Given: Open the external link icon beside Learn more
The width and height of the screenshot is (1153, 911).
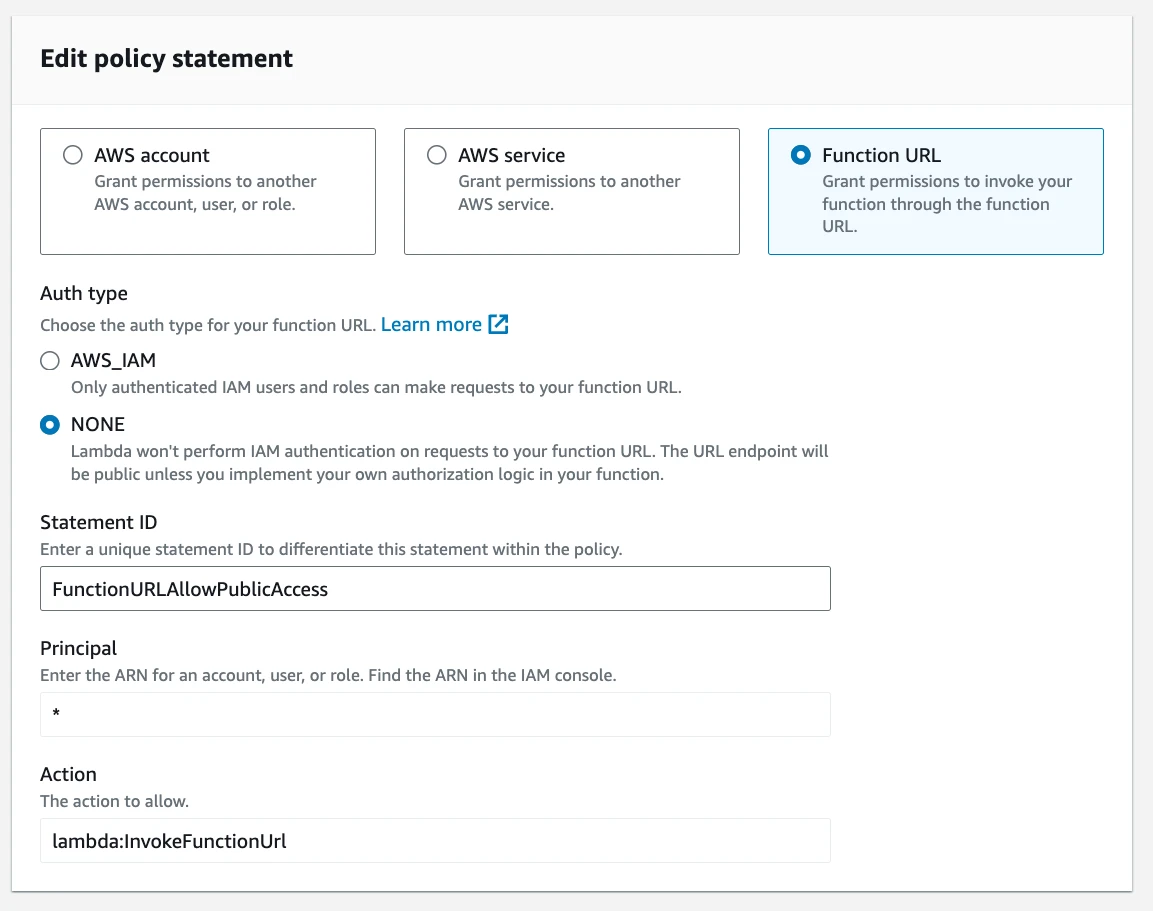Looking at the screenshot, I should 498,325.
